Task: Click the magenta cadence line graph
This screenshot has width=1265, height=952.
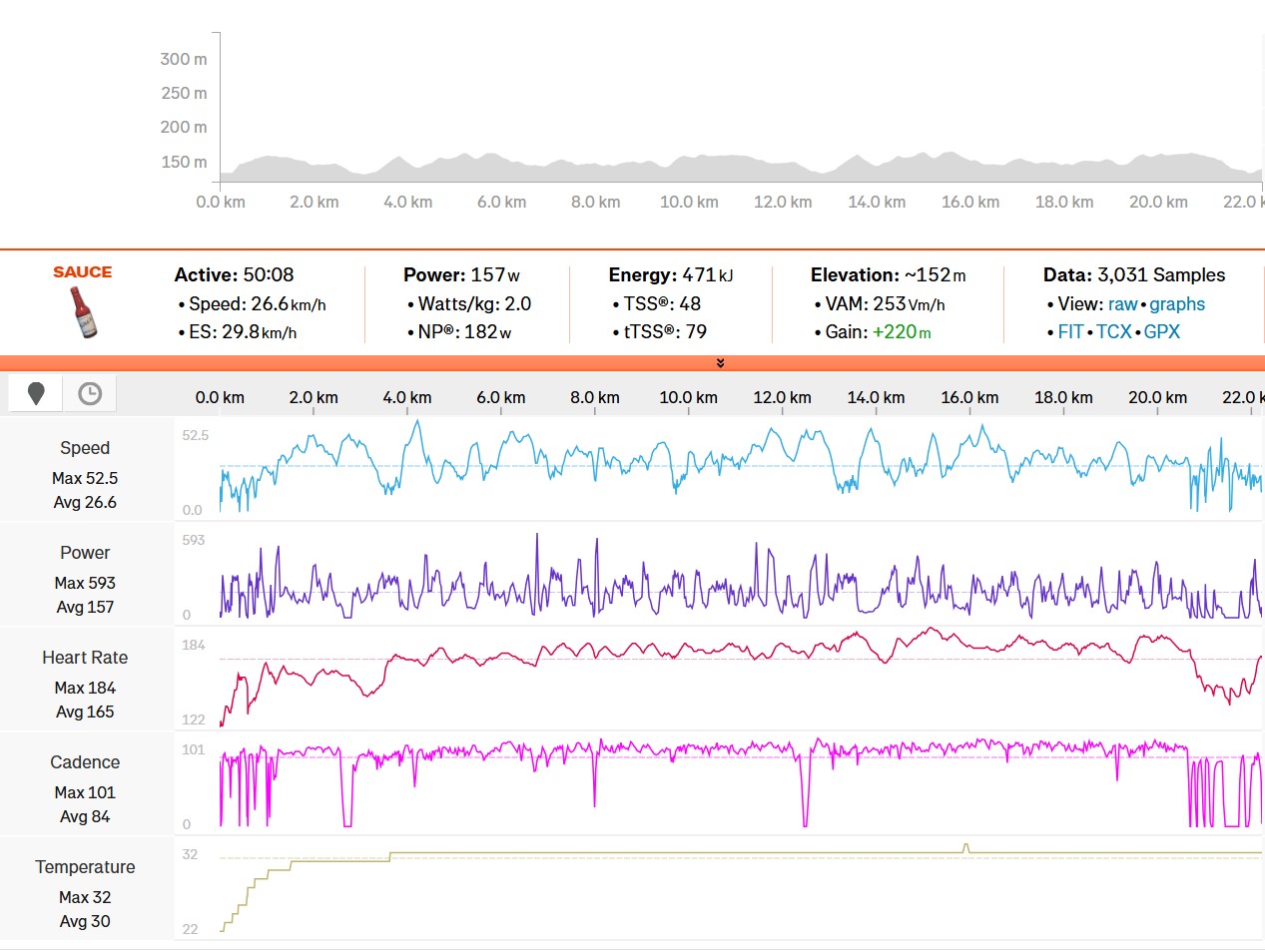Action: [x=741, y=782]
